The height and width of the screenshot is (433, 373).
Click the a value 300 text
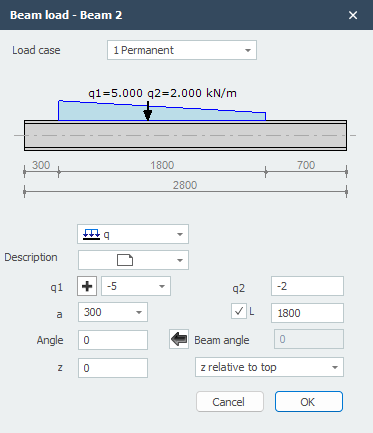point(93,312)
